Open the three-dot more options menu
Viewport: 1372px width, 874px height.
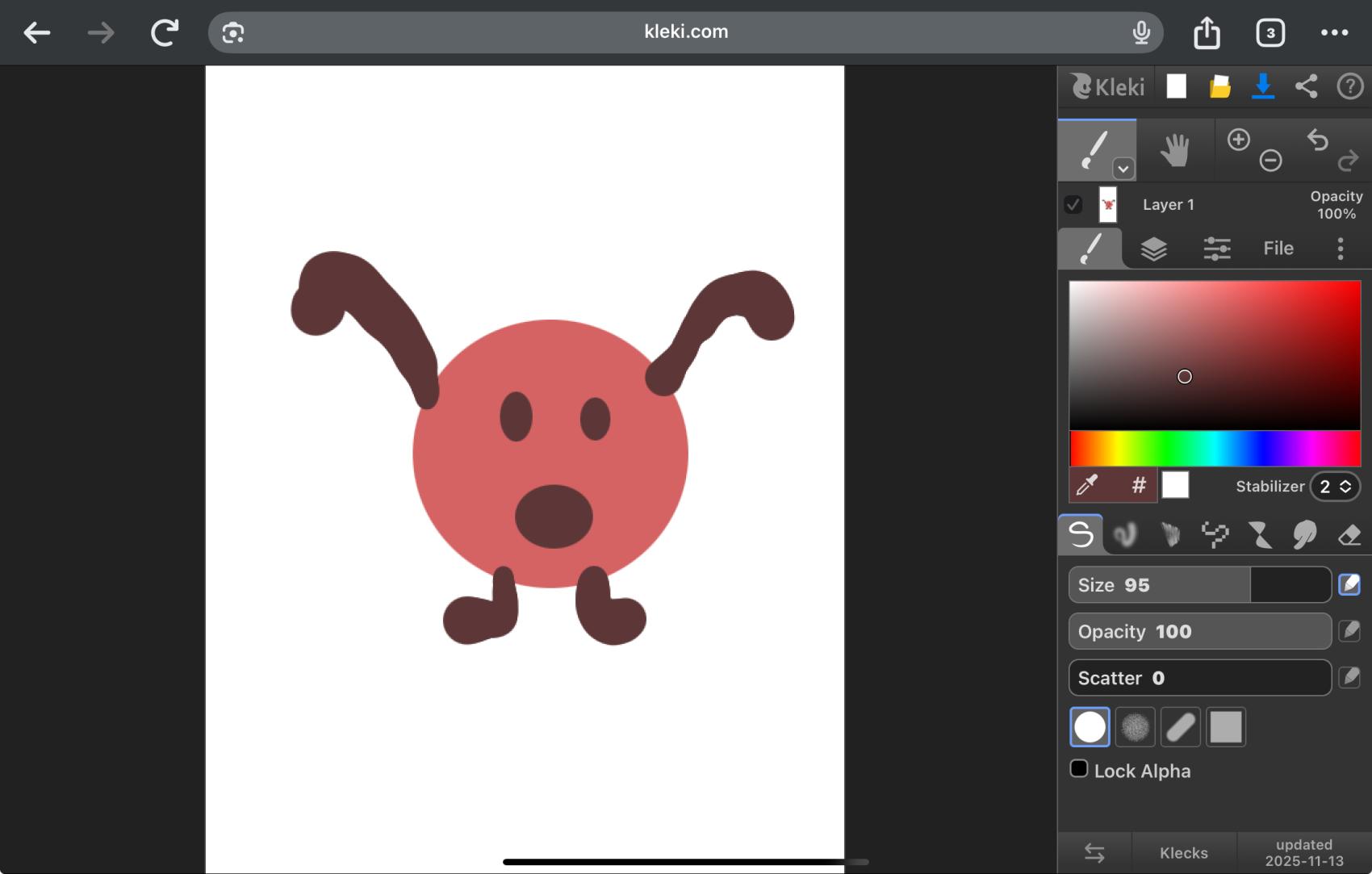click(1340, 249)
